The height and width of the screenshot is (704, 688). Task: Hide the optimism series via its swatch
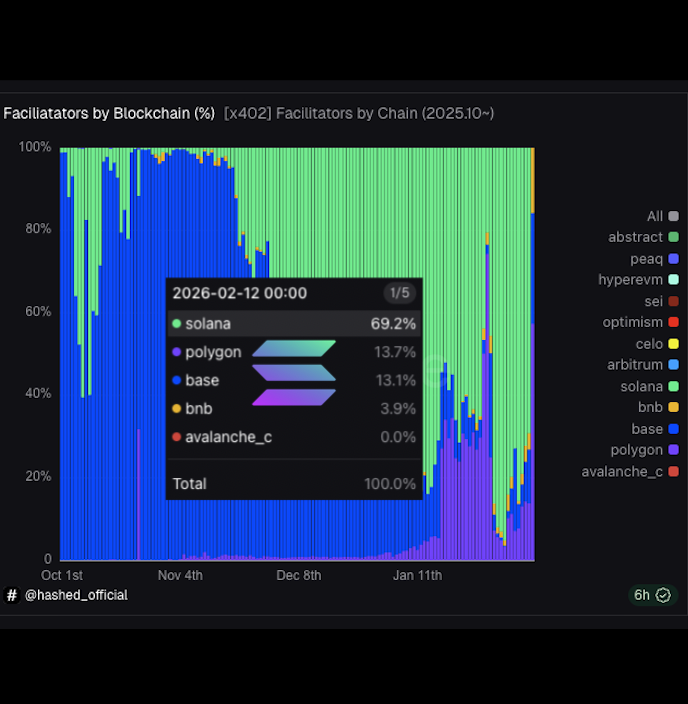tap(673, 322)
